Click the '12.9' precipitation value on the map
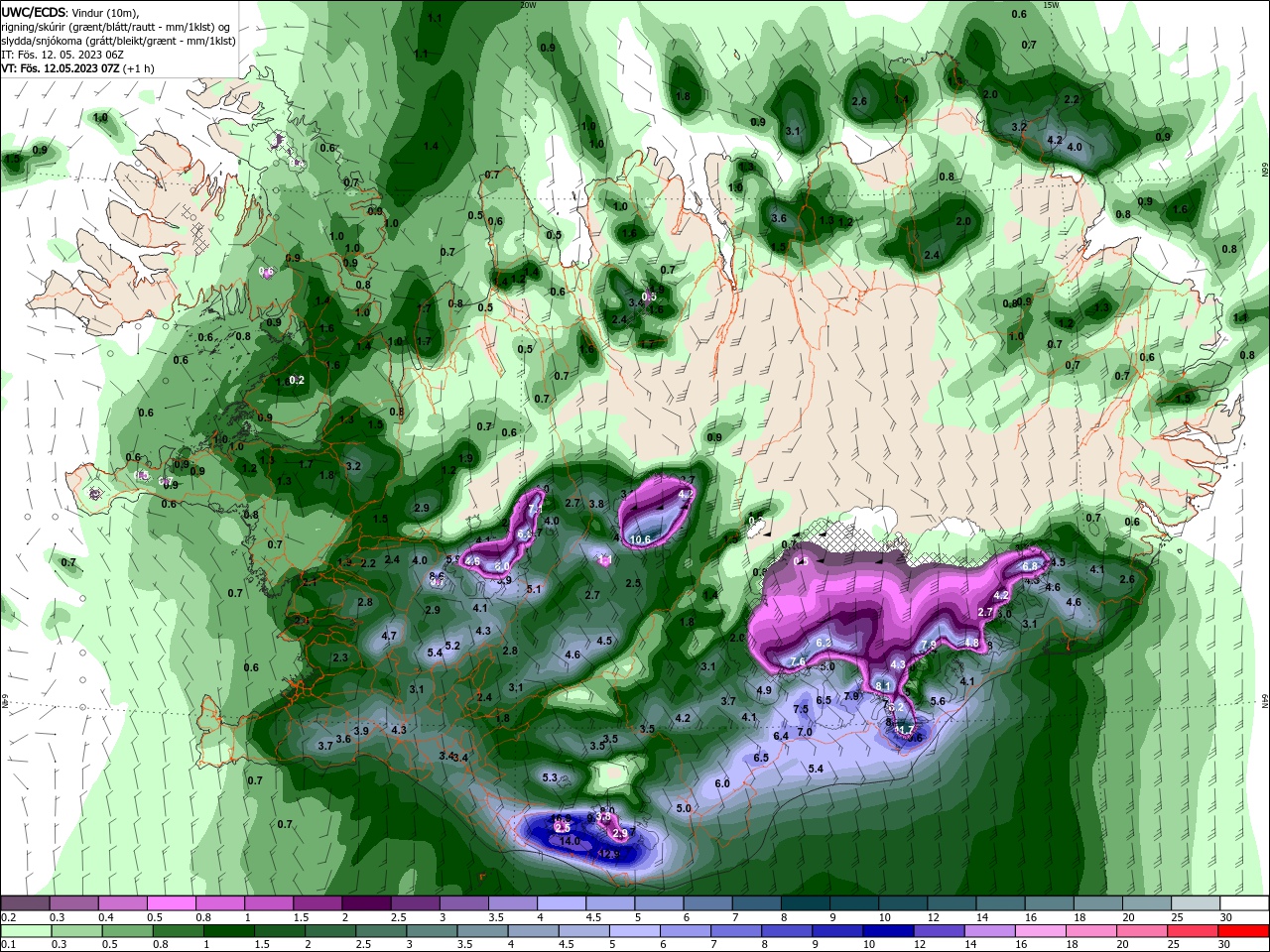Screen dimensions: 1270x952 point(609,854)
